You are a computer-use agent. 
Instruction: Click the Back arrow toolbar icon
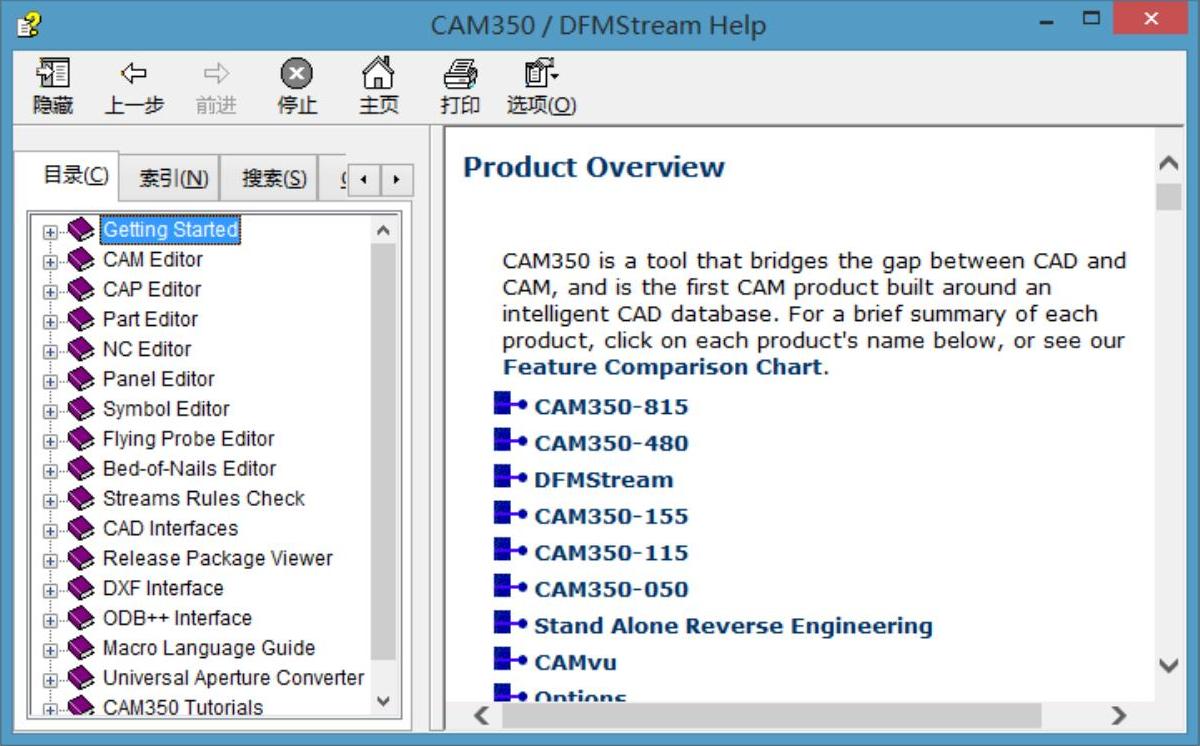(x=133, y=74)
